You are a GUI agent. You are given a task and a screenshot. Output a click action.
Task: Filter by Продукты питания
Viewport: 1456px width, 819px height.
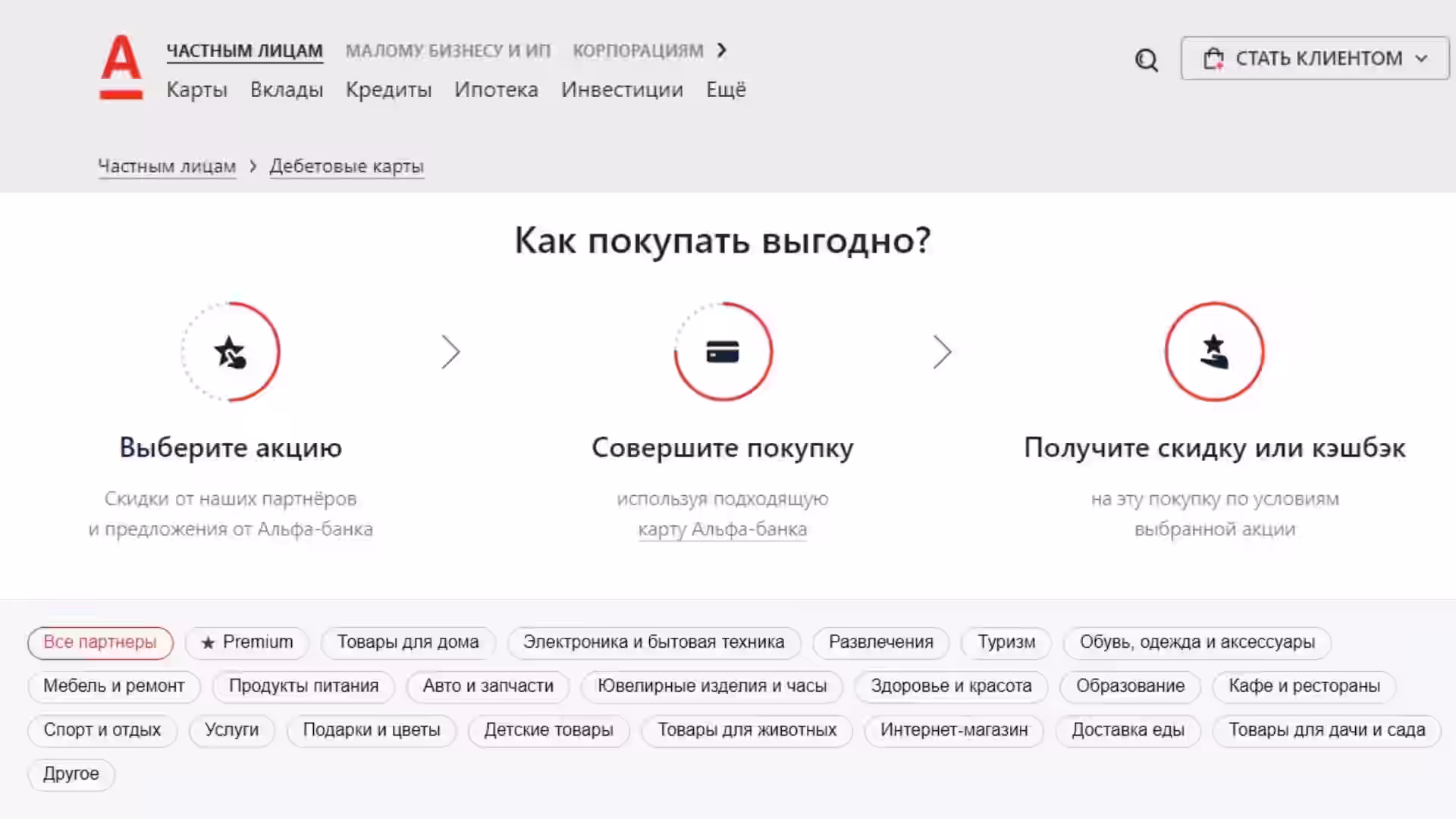pyautogui.click(x=303, y=686)
